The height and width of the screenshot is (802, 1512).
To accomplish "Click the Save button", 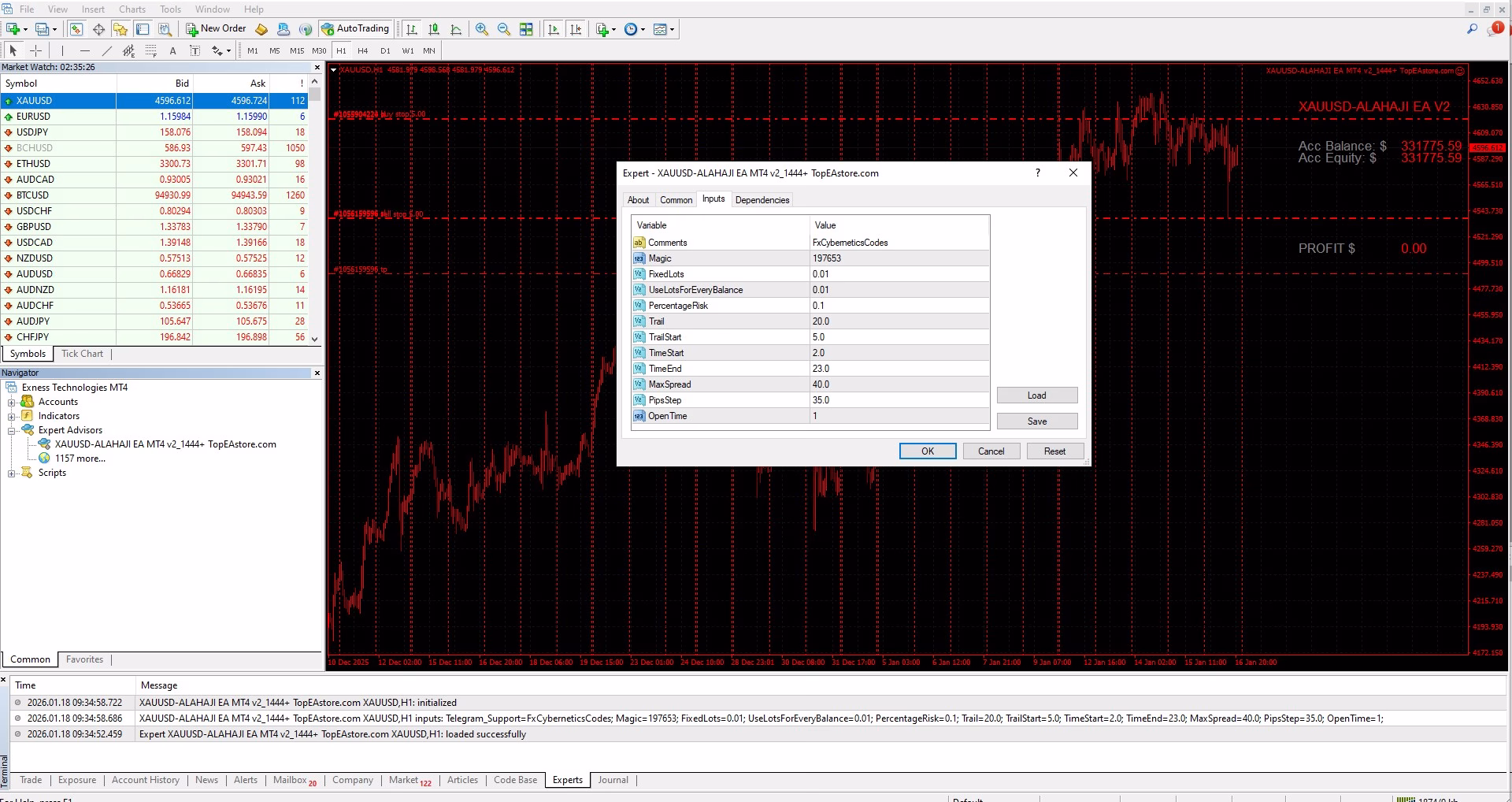I will 1037,421.
